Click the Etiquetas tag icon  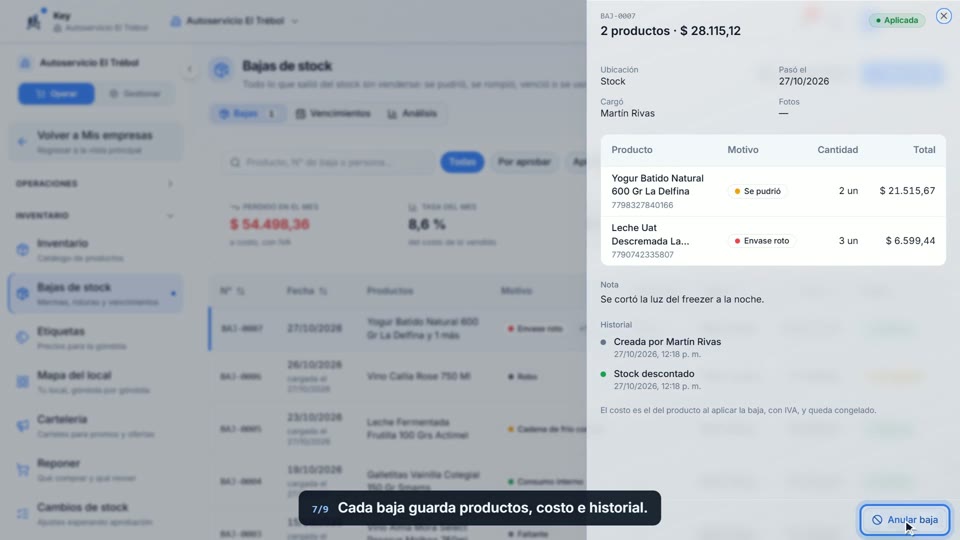(23, 337)
